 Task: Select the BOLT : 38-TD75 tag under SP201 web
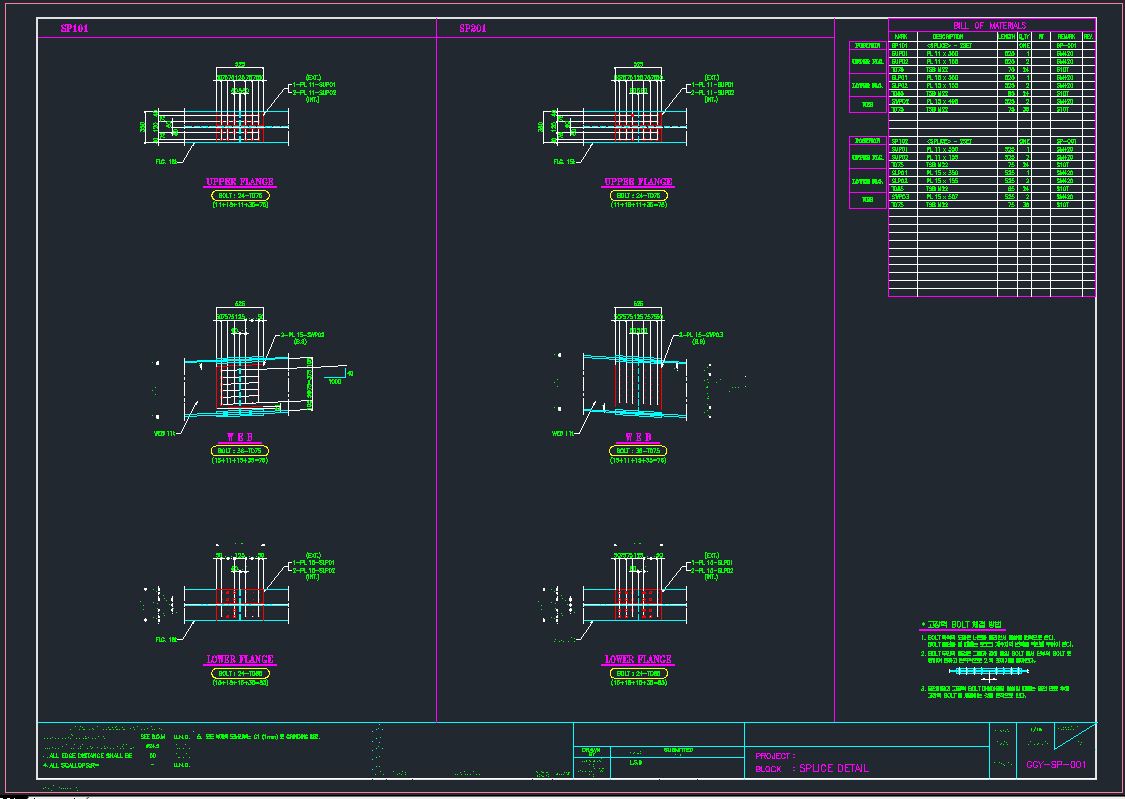coord(638,451)
